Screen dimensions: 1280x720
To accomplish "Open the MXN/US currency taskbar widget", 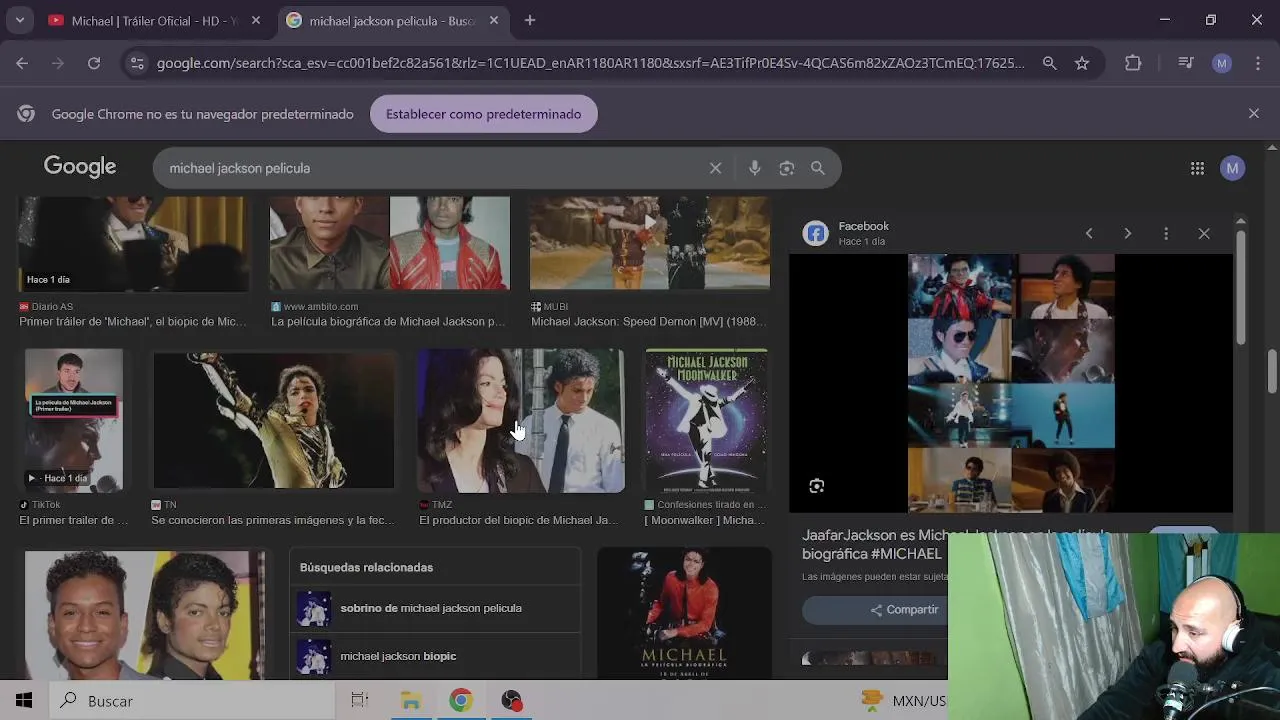I will tap(904, 701).
